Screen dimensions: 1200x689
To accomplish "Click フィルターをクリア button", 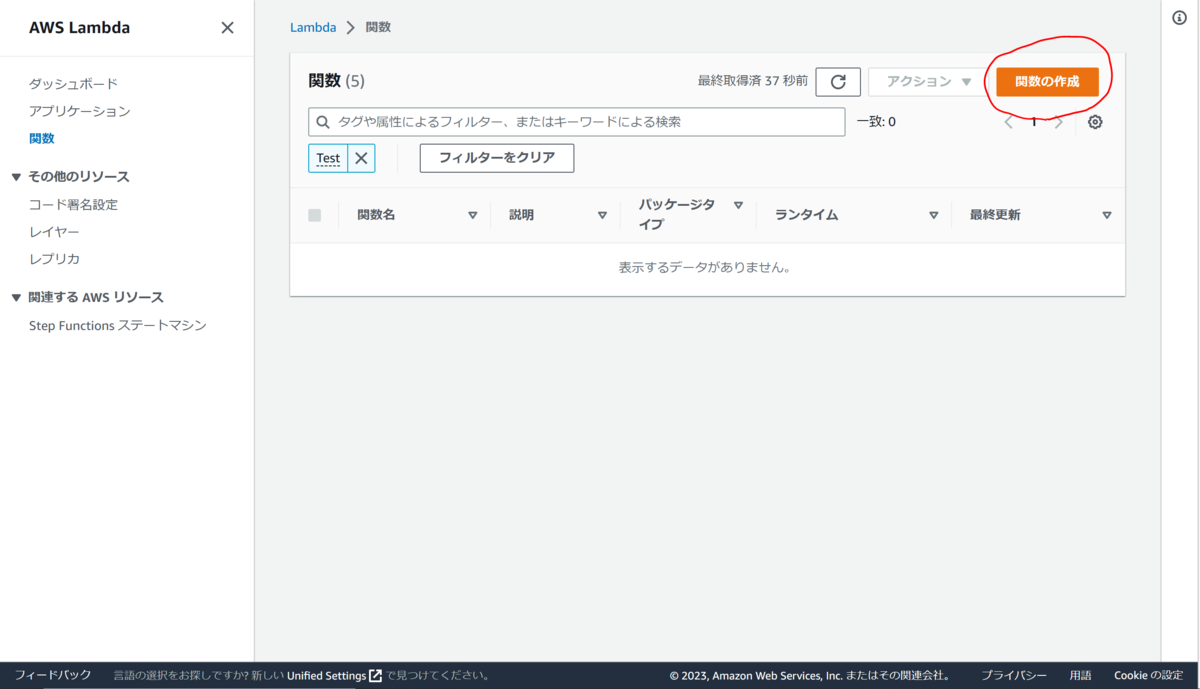I will point(497,158).
